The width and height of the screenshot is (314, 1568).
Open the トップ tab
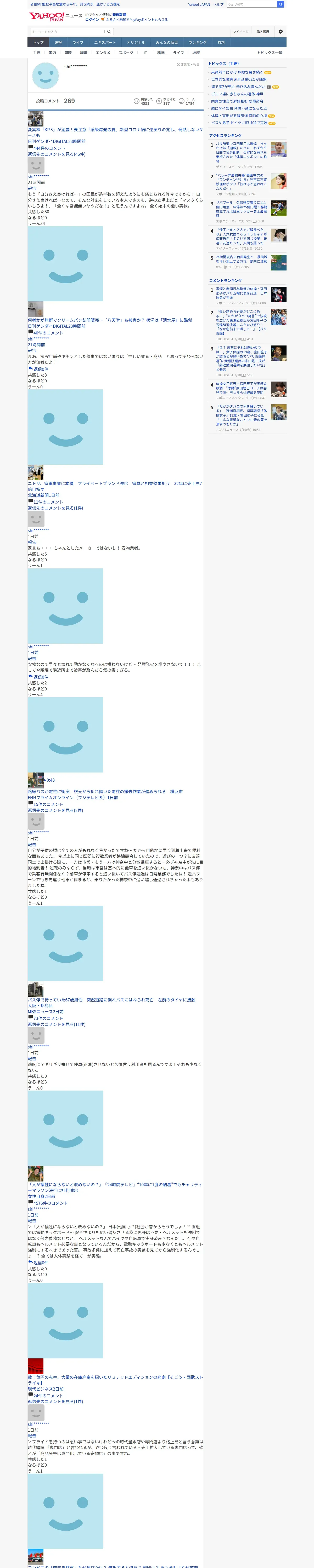(38, 43)
